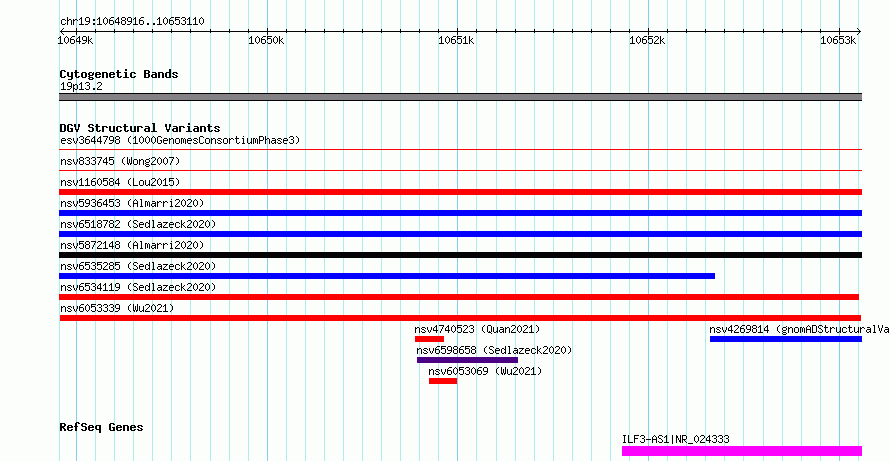Select the magenta ILF3-AS1 gene bar
This screenshot has height=461, width=890.
click(x=742, y=451)
